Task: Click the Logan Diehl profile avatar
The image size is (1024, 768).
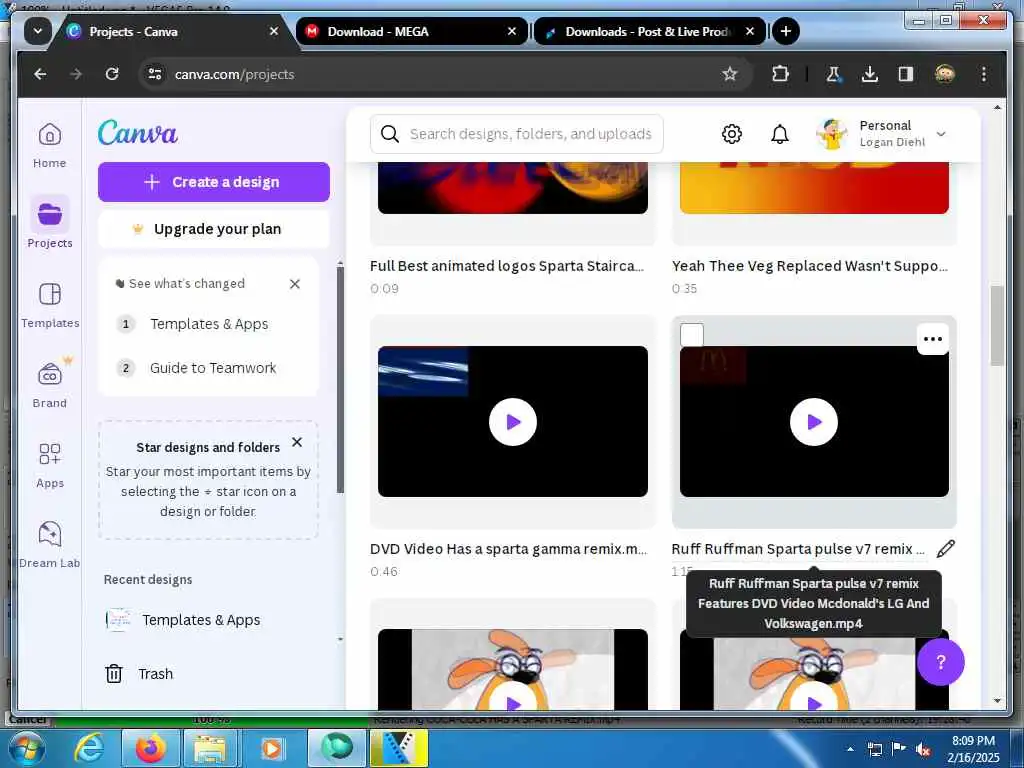Action: click(831, 134)
